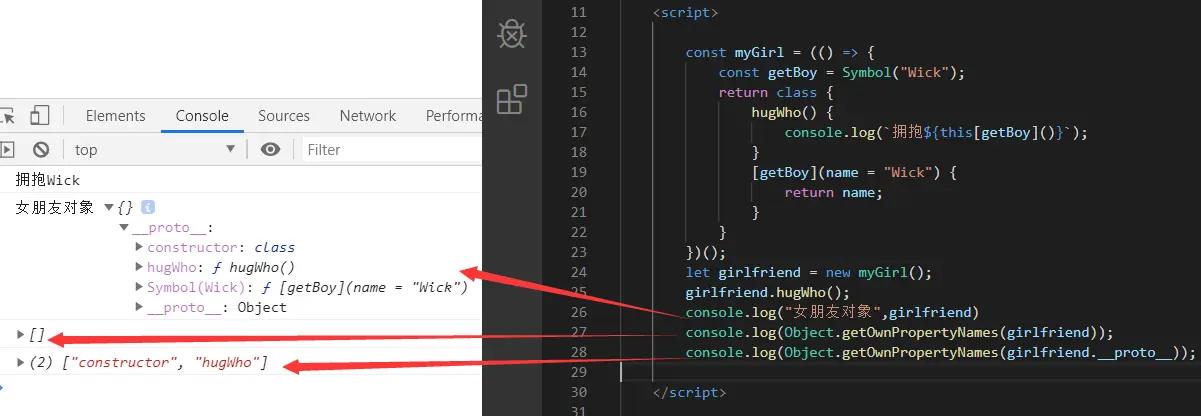Expand the __proto__: Object entry
The width and height of the screenshot is (1201, 416).
coord(140,307)
